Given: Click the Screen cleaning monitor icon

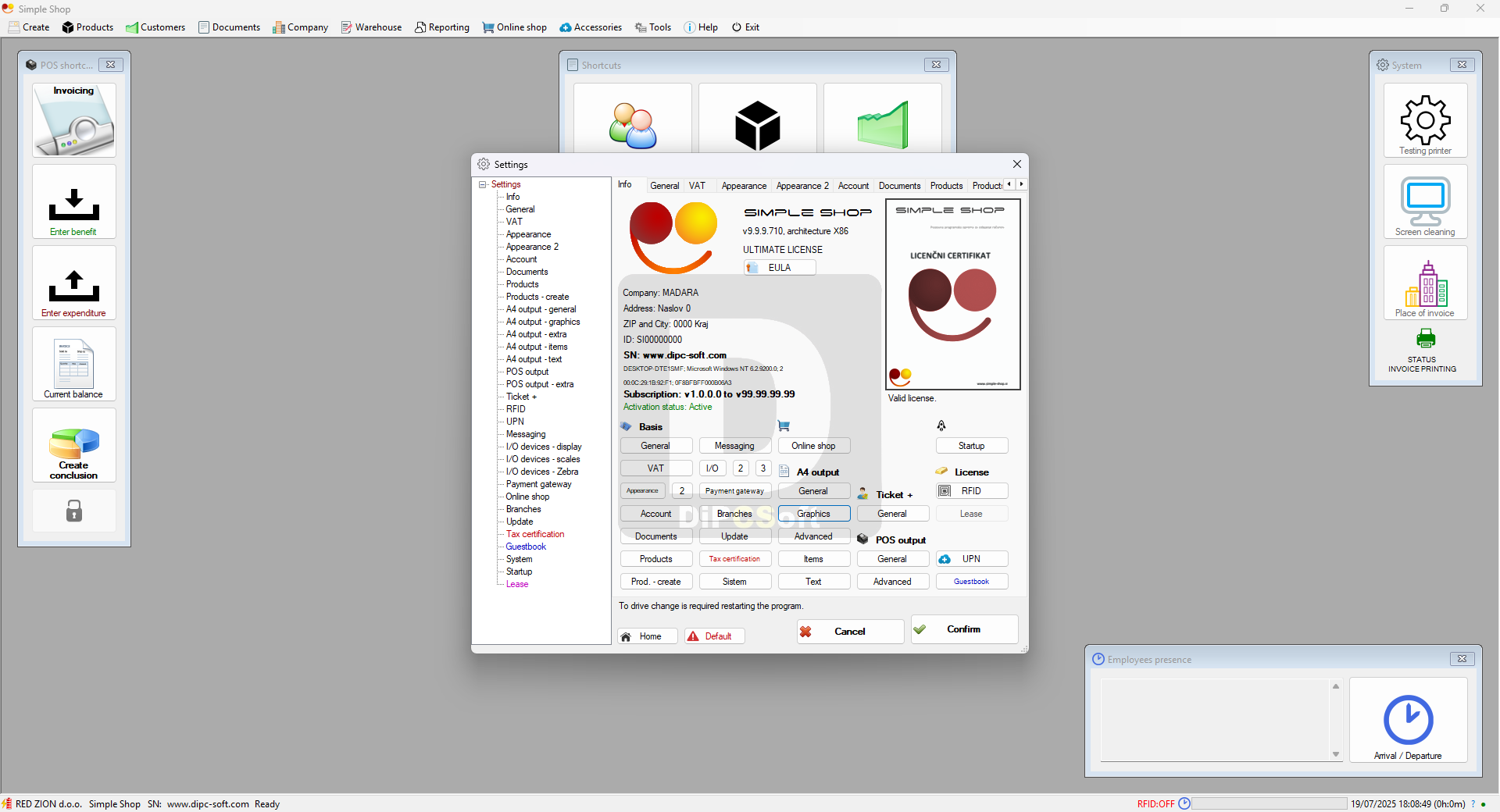Looking at the screenshot, I should coord(1426,201).
